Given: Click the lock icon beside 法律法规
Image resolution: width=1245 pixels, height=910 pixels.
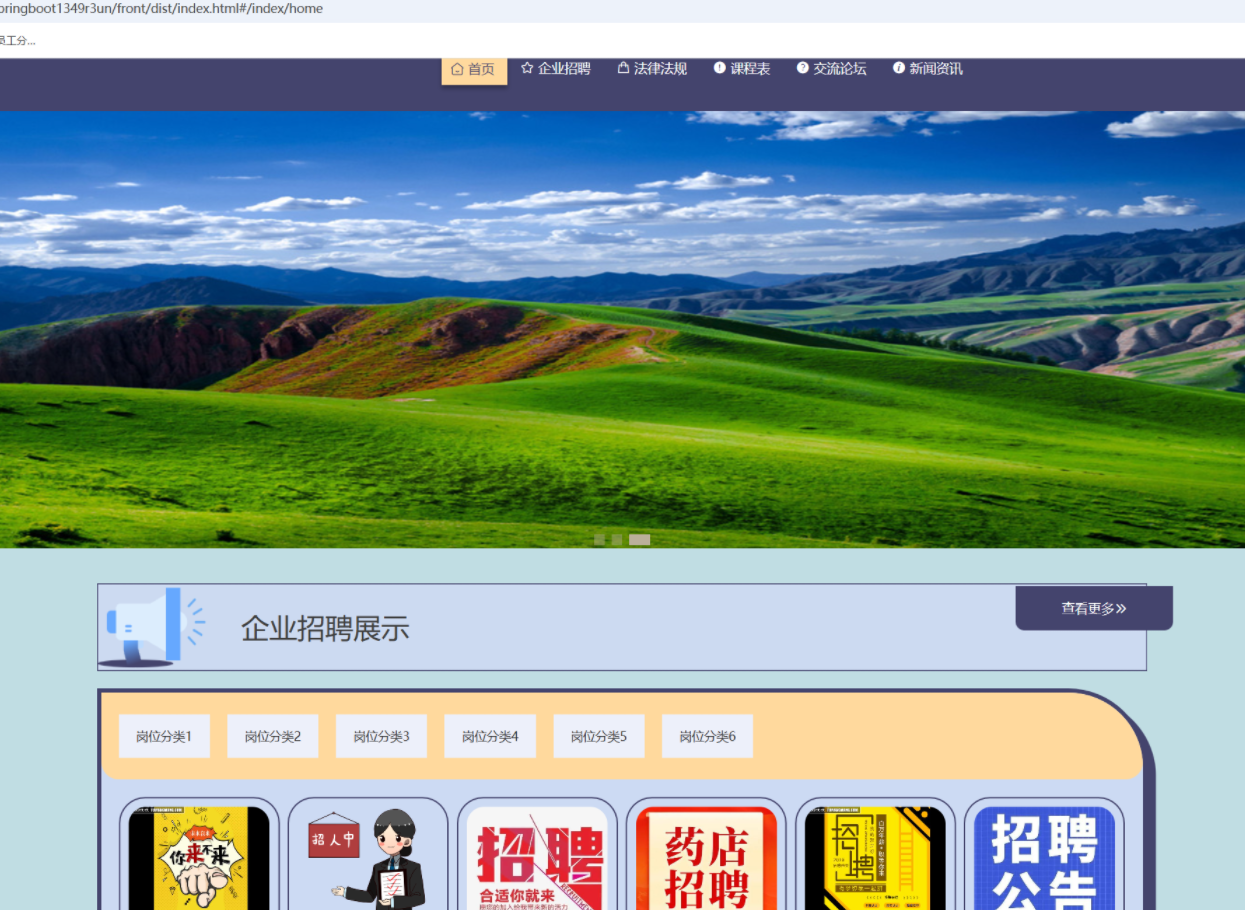Looking at the screenshot, I should pos(623,68).
